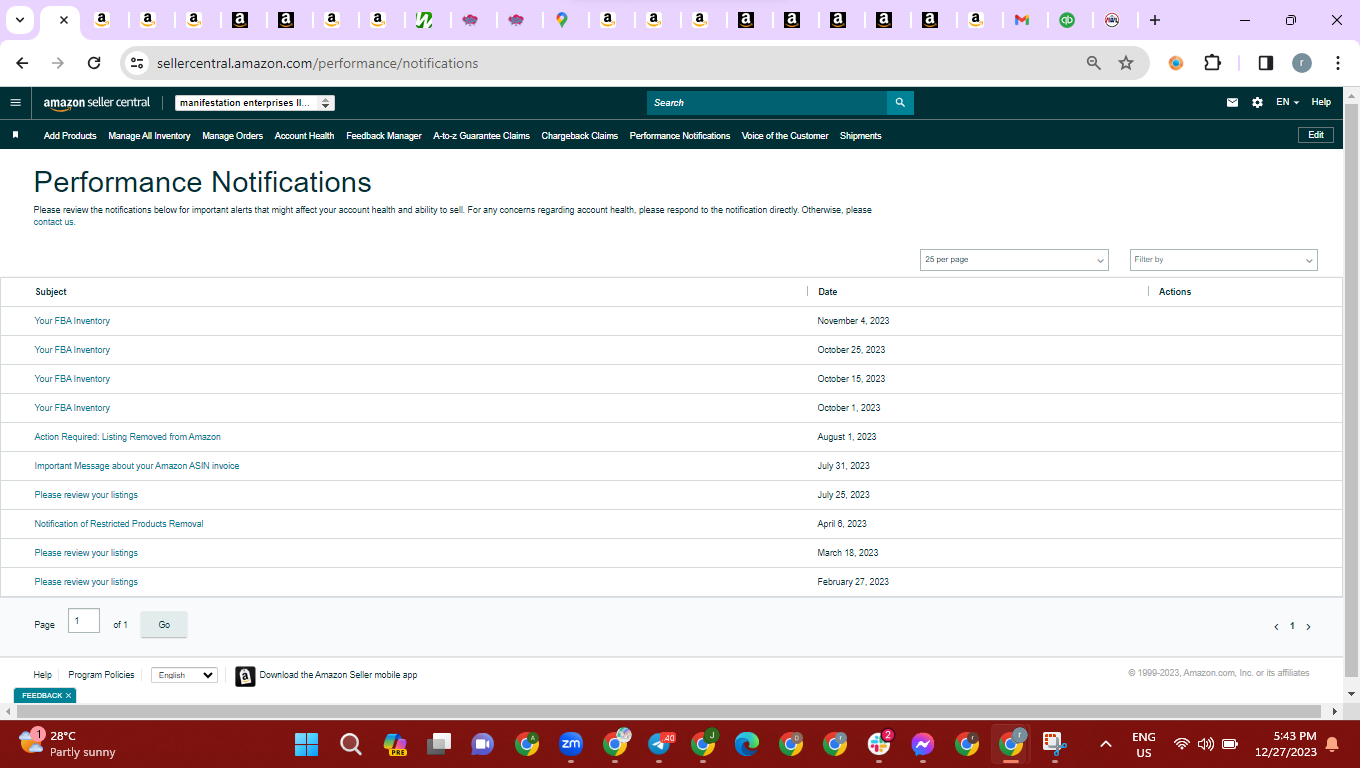This screenshot has height=768, width=1360.
Task: Open the zoom magnifier in the address bar
Action: (x=1094, y=63)
